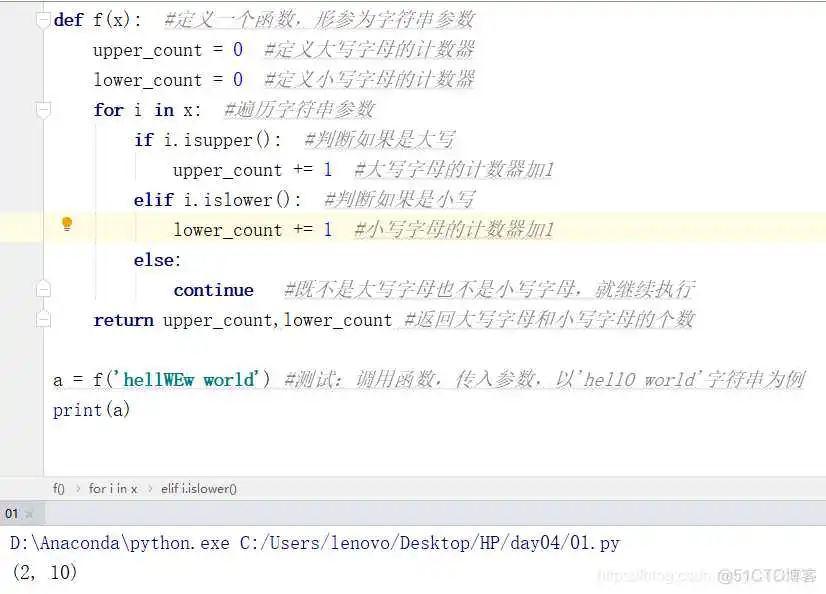This screenshot has width=826, height=594.
Task: Click 'lower_count += 1' on highlighted line
Action: 253,230
